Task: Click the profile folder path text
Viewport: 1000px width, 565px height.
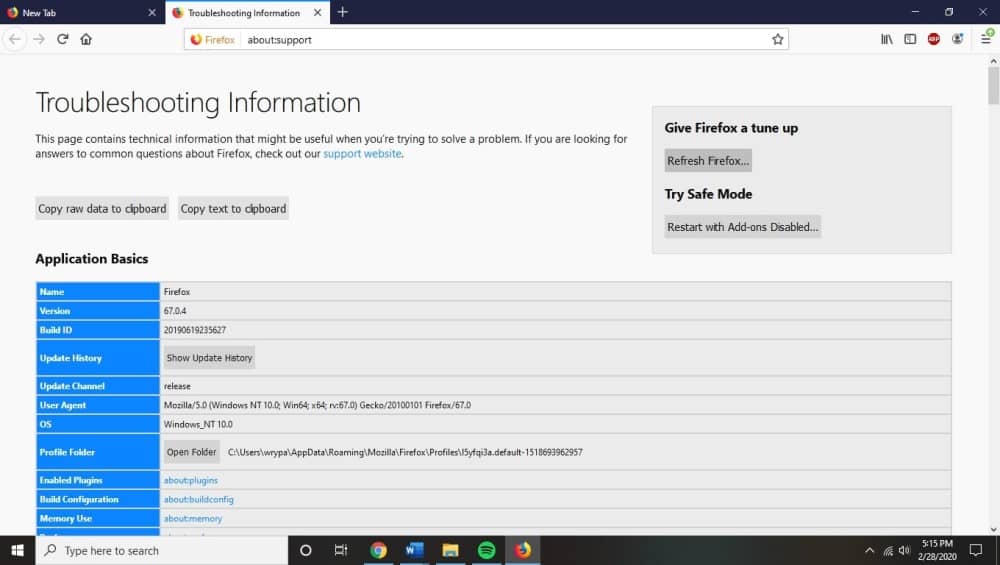Action: (x=405, y=452)
